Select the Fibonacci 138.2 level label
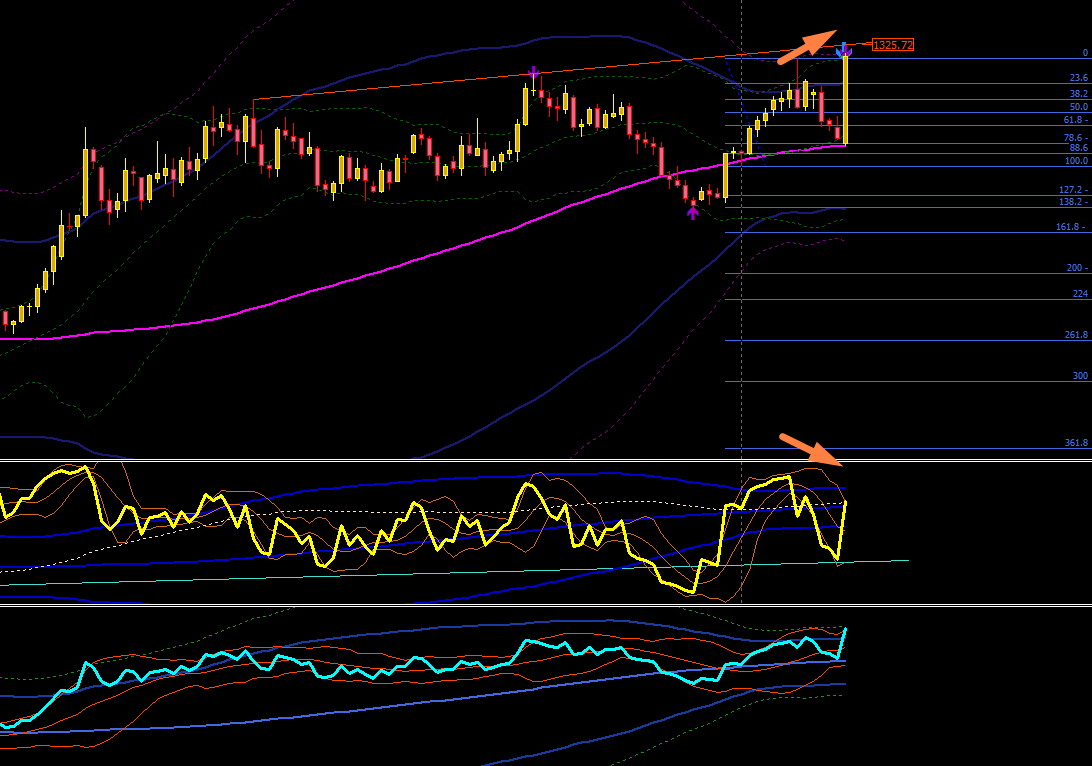Viewport: 1092px width, 766px height. (x=1073, y=202)
